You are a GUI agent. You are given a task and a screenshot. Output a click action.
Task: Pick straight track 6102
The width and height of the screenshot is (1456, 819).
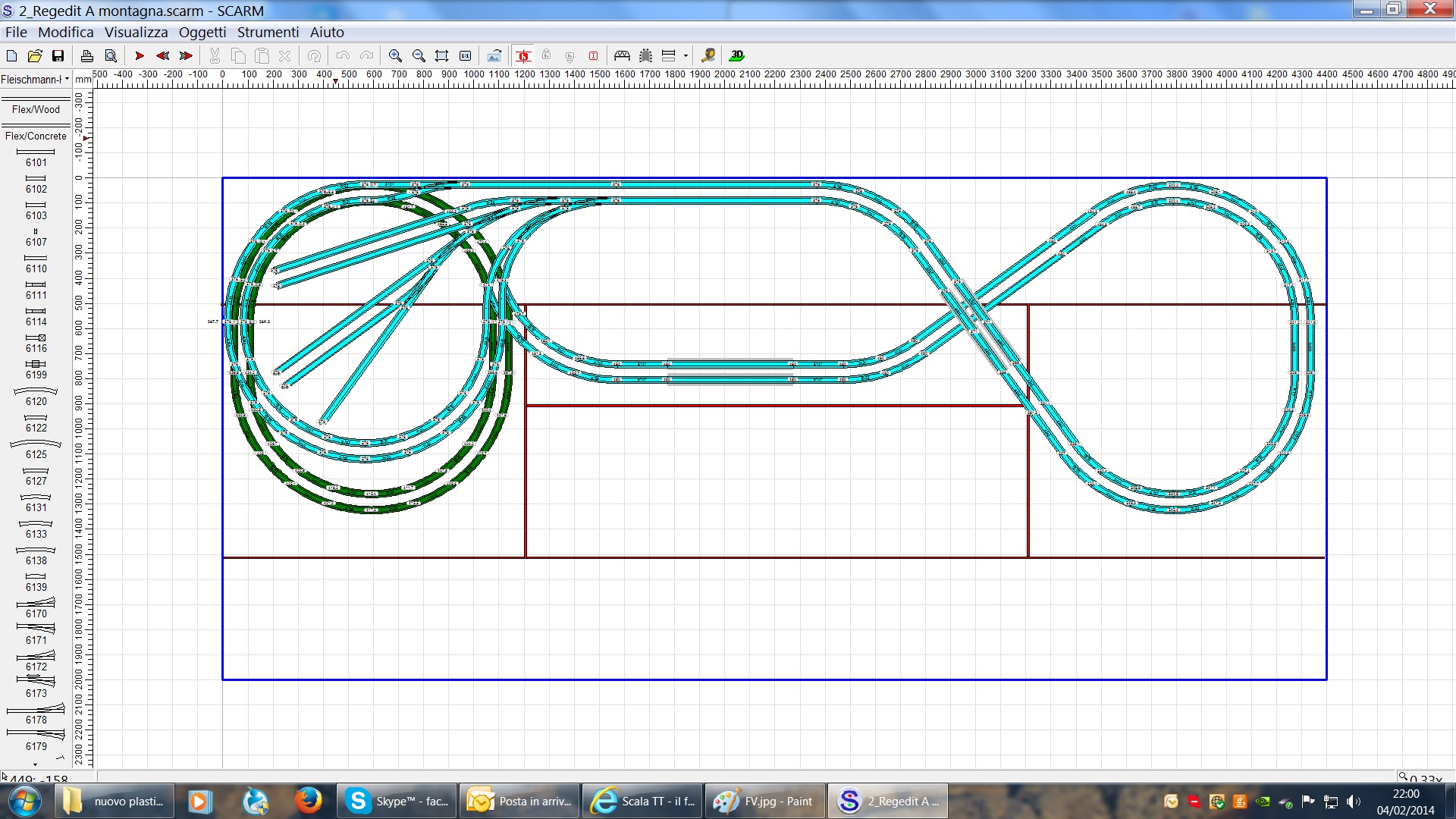(x=36, y=184)
